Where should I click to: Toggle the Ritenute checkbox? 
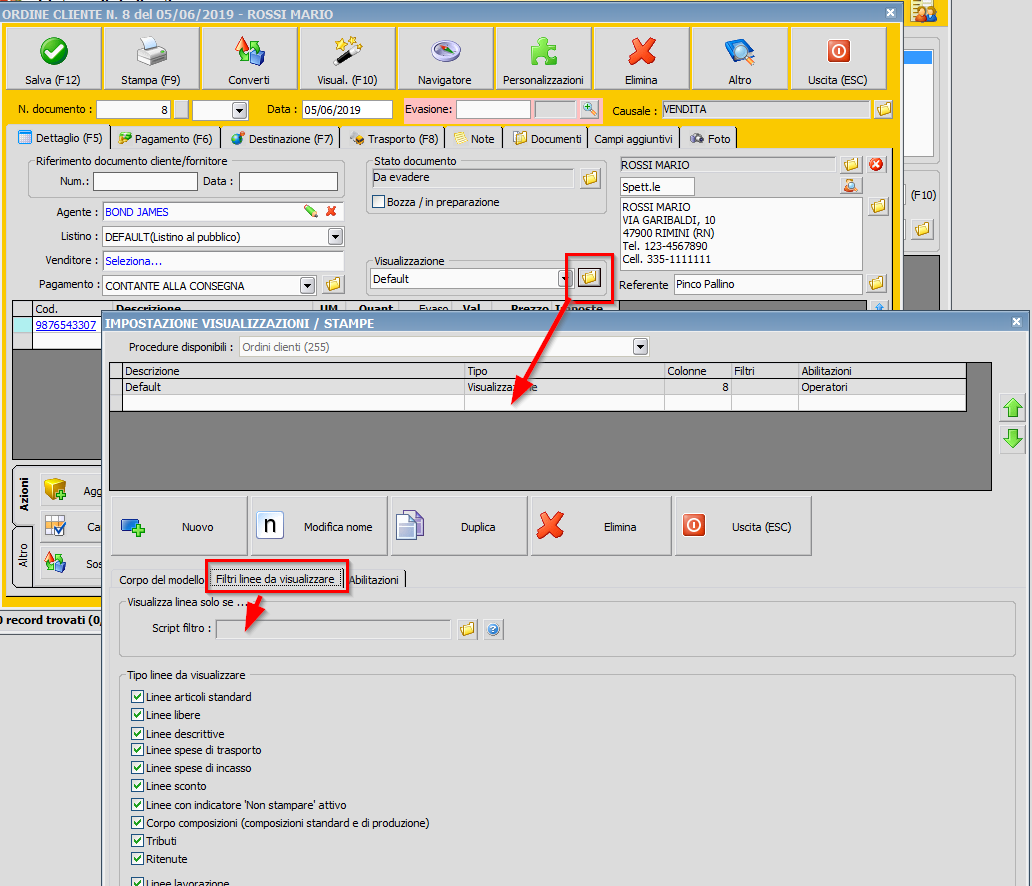138,858
